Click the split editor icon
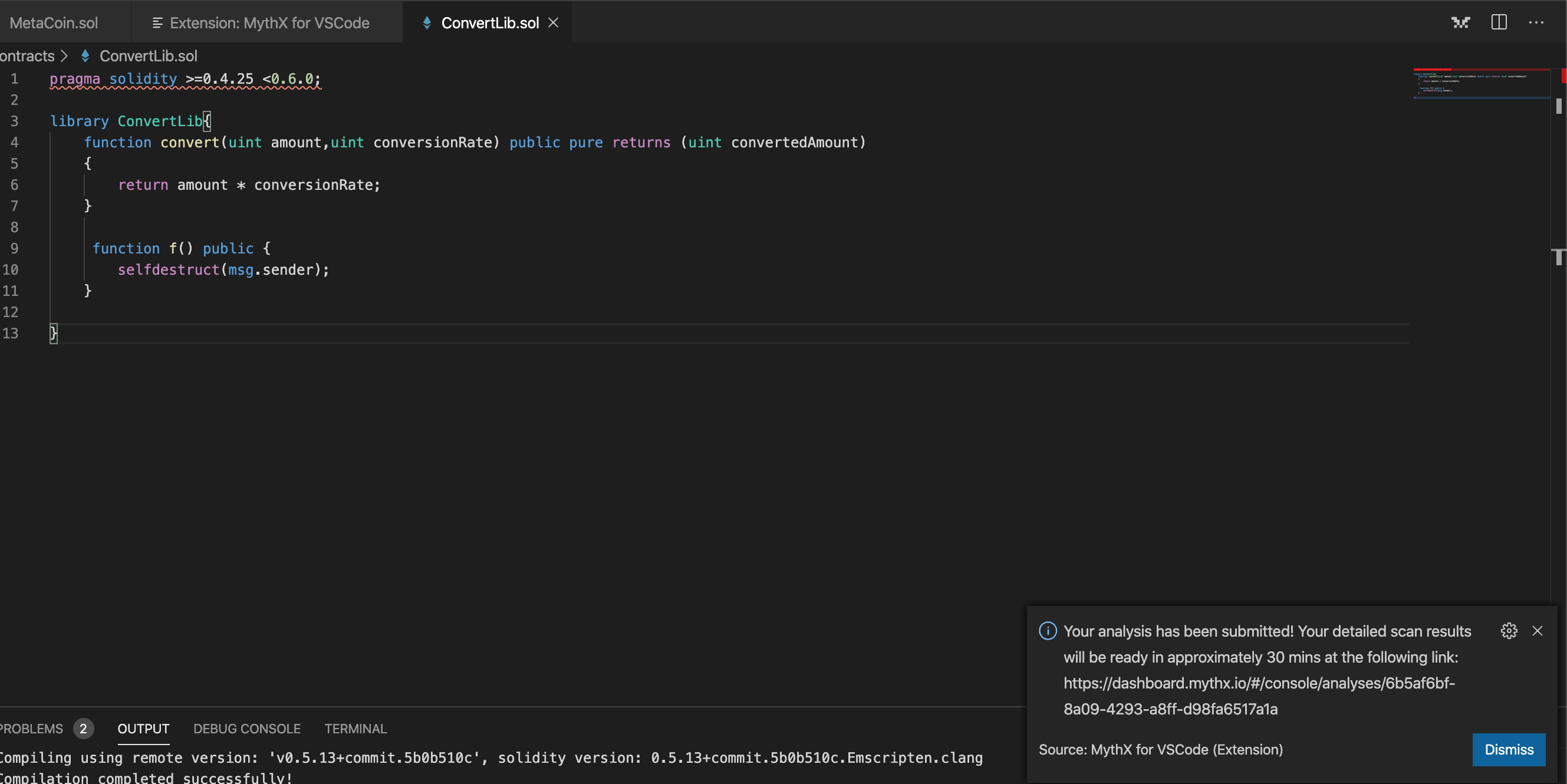1567x784 pixels. [x=1499, y=22]
